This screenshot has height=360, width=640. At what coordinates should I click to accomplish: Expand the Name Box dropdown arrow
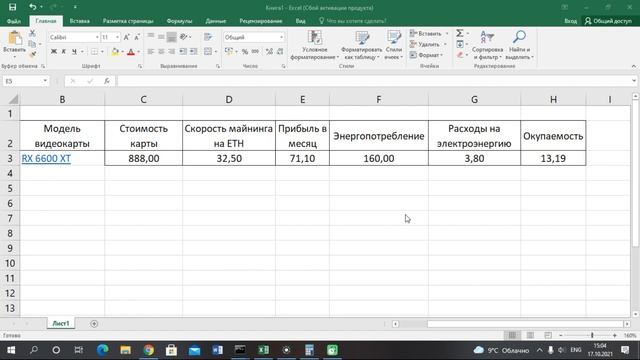tap(45, 81)
